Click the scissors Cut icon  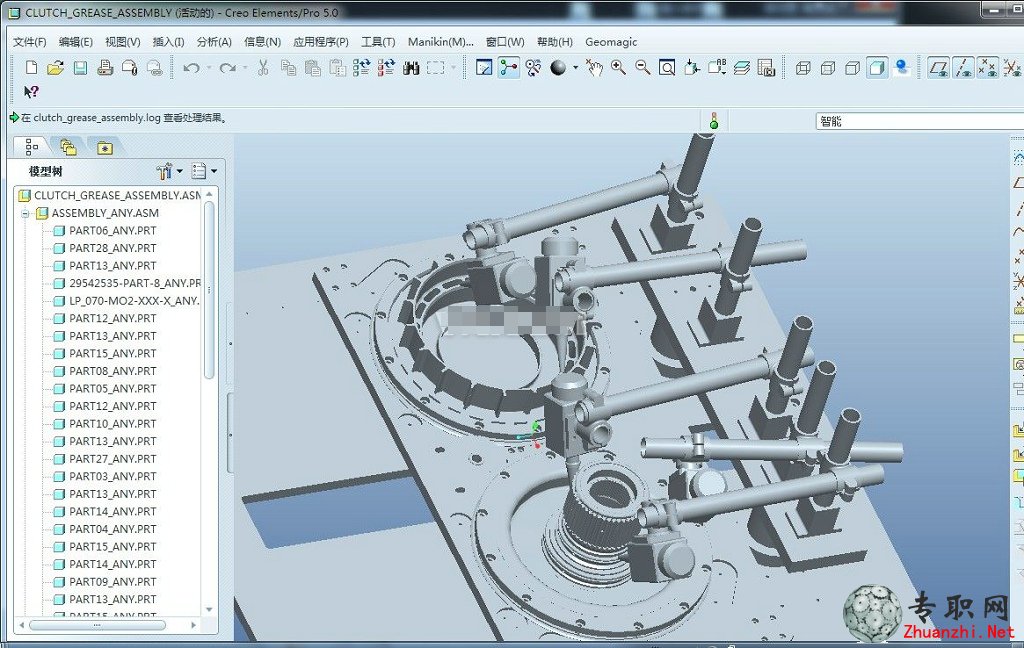263,67
